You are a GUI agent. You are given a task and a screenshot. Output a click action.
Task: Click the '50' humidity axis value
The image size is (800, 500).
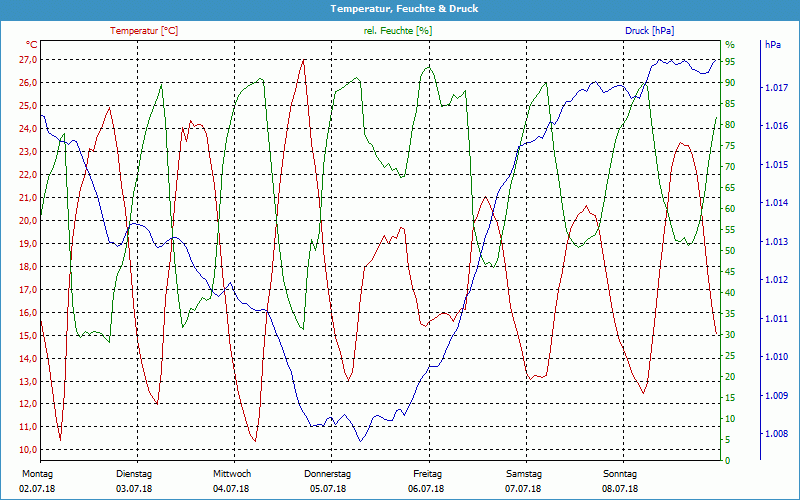pyautogui.click(x=730, y=251)
